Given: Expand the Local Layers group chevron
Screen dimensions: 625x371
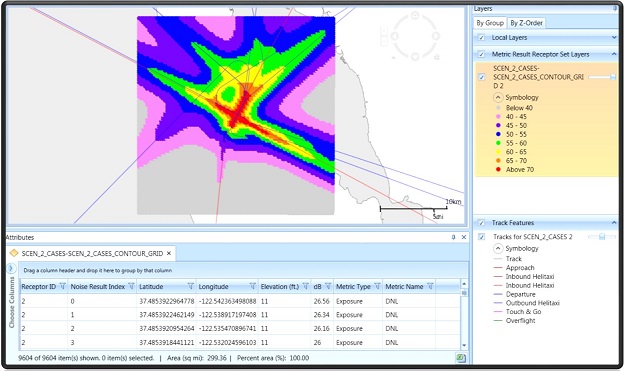Looking at the screenshot, I should click(x=614, y=37).
